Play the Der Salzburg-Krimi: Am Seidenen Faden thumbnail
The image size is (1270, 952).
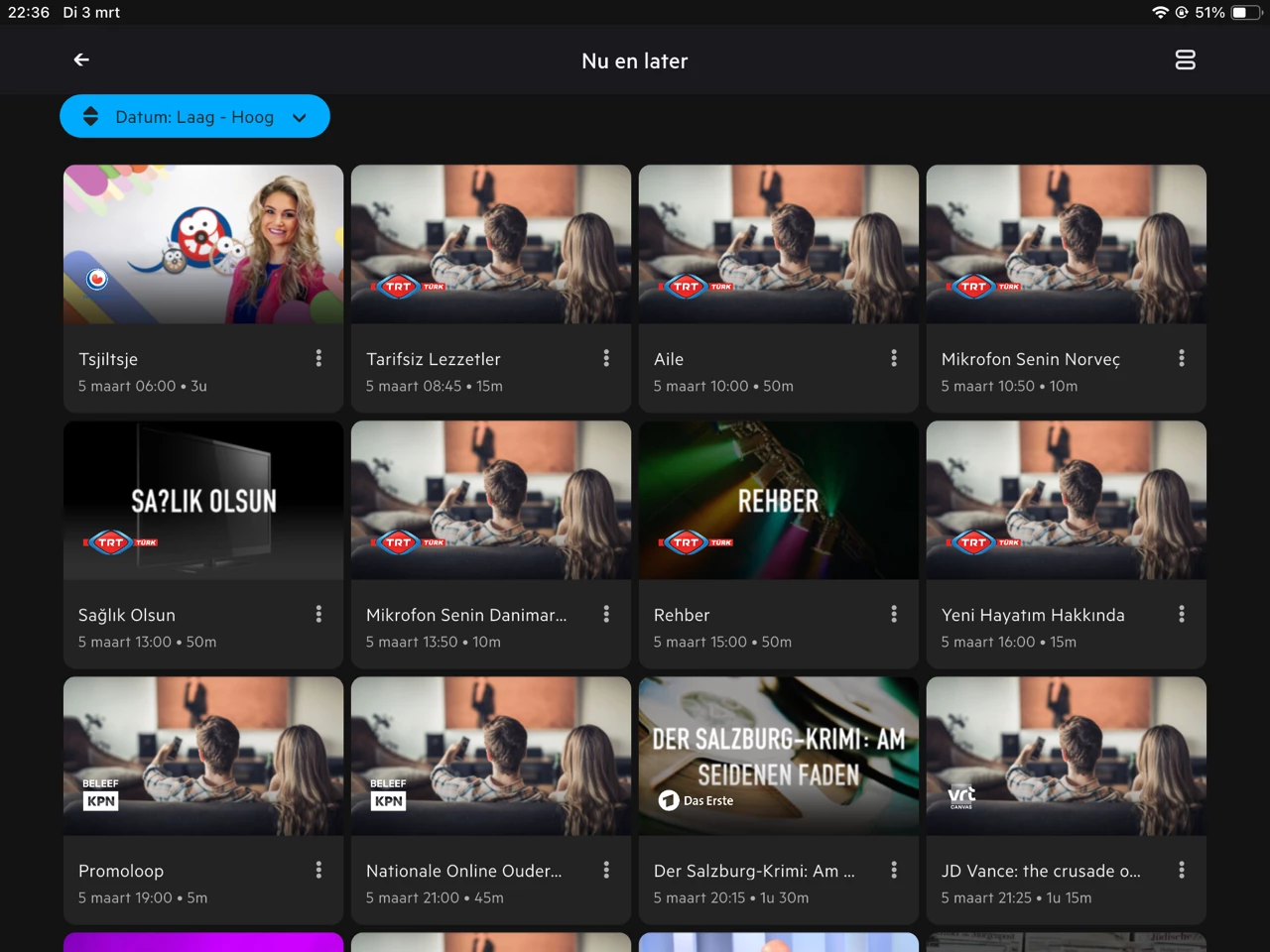(x=779, y=756)
